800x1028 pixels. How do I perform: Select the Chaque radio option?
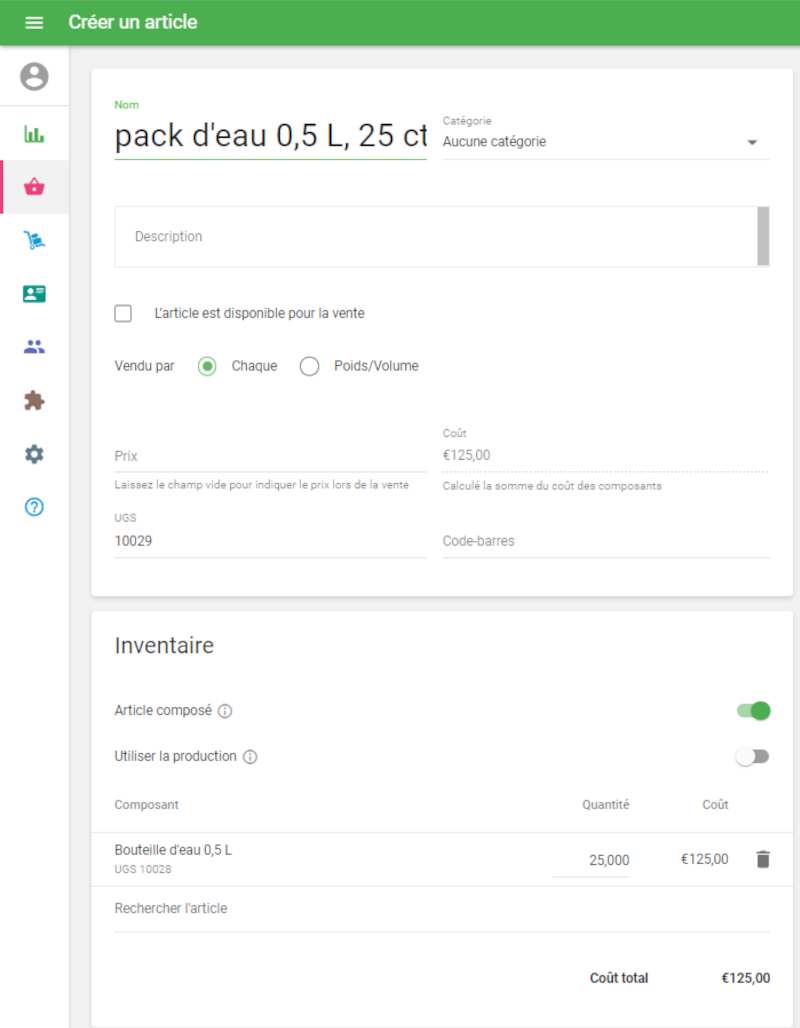[207, 367]
